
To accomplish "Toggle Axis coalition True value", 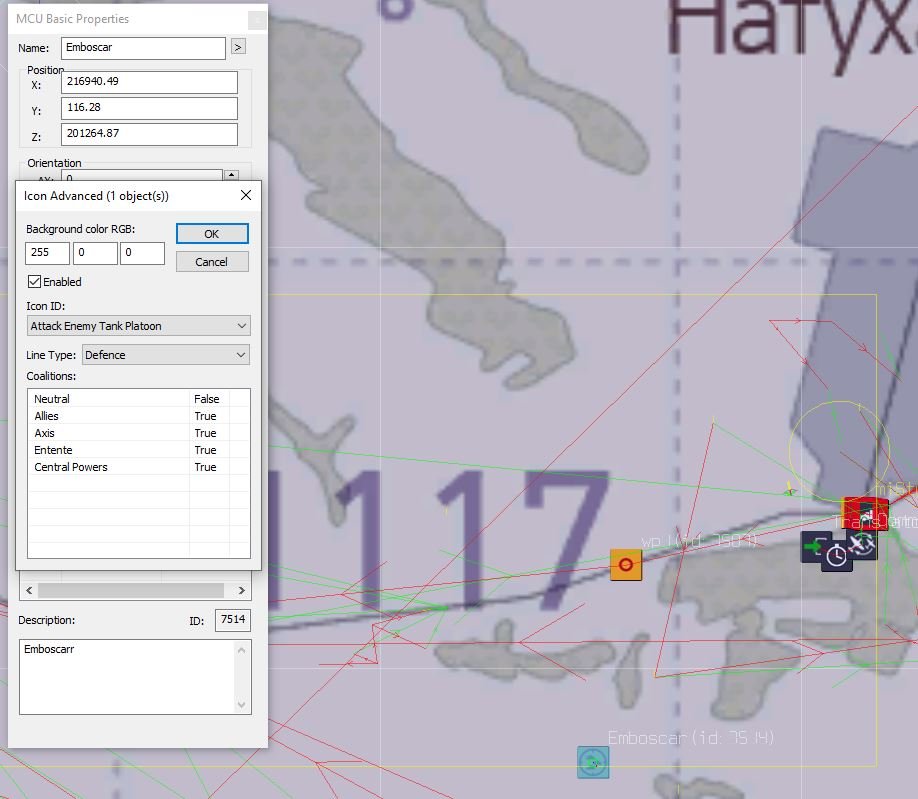I will tap(206, 433).
